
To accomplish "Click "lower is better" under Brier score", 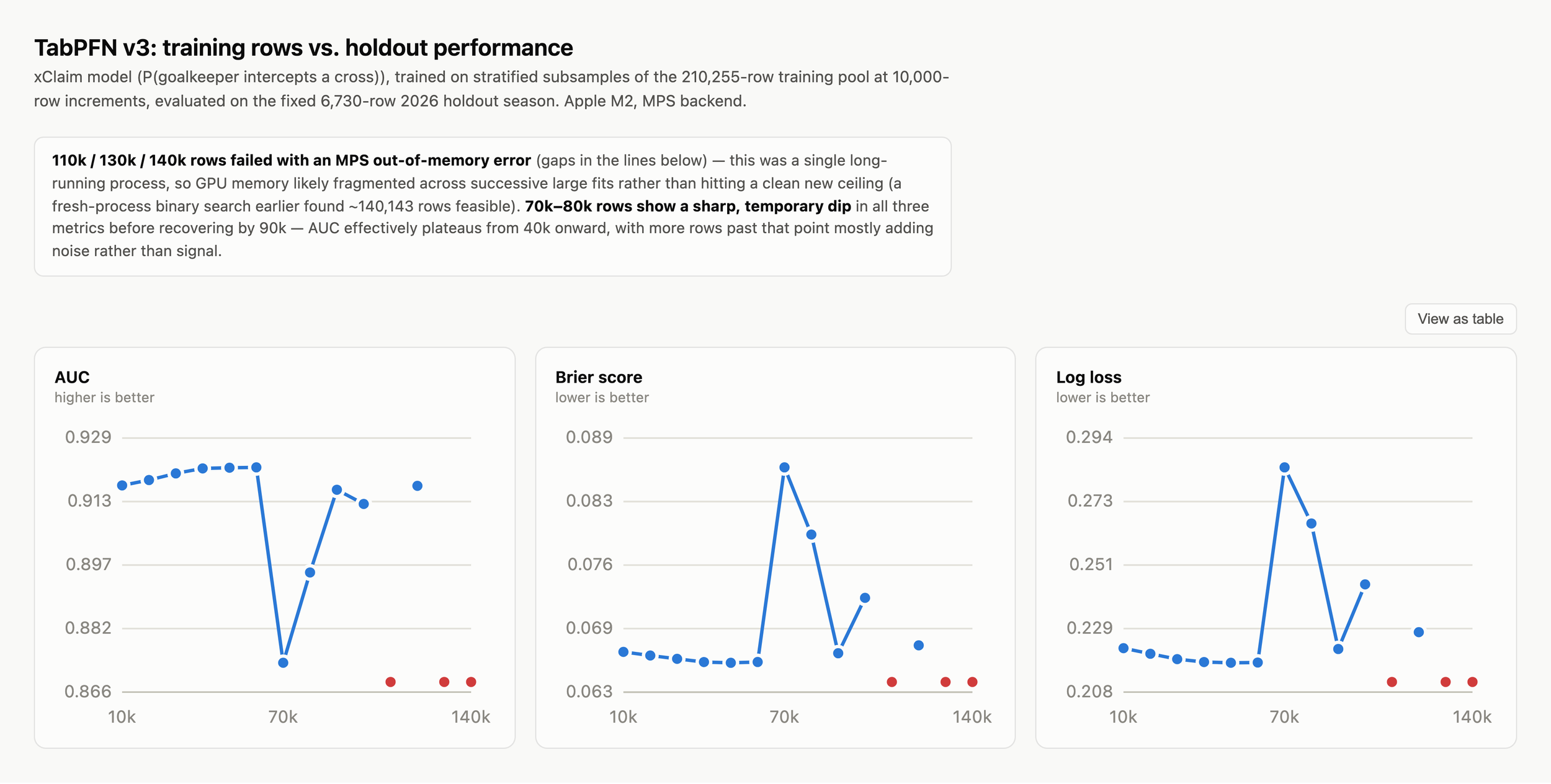I will (x=602, y=398).
